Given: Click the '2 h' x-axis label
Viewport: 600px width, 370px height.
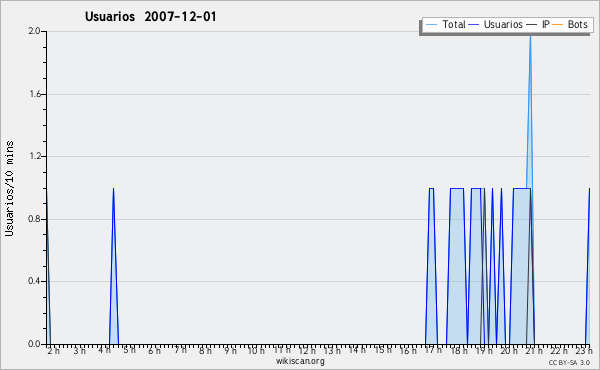Looking at the screenshot, I should tap(54, 350).
